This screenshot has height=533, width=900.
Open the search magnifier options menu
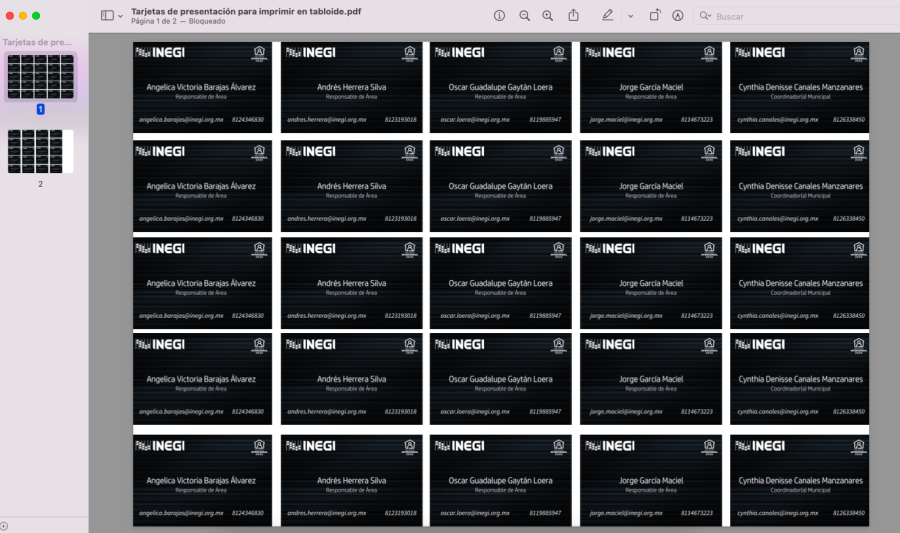click(x=706, y=16)
